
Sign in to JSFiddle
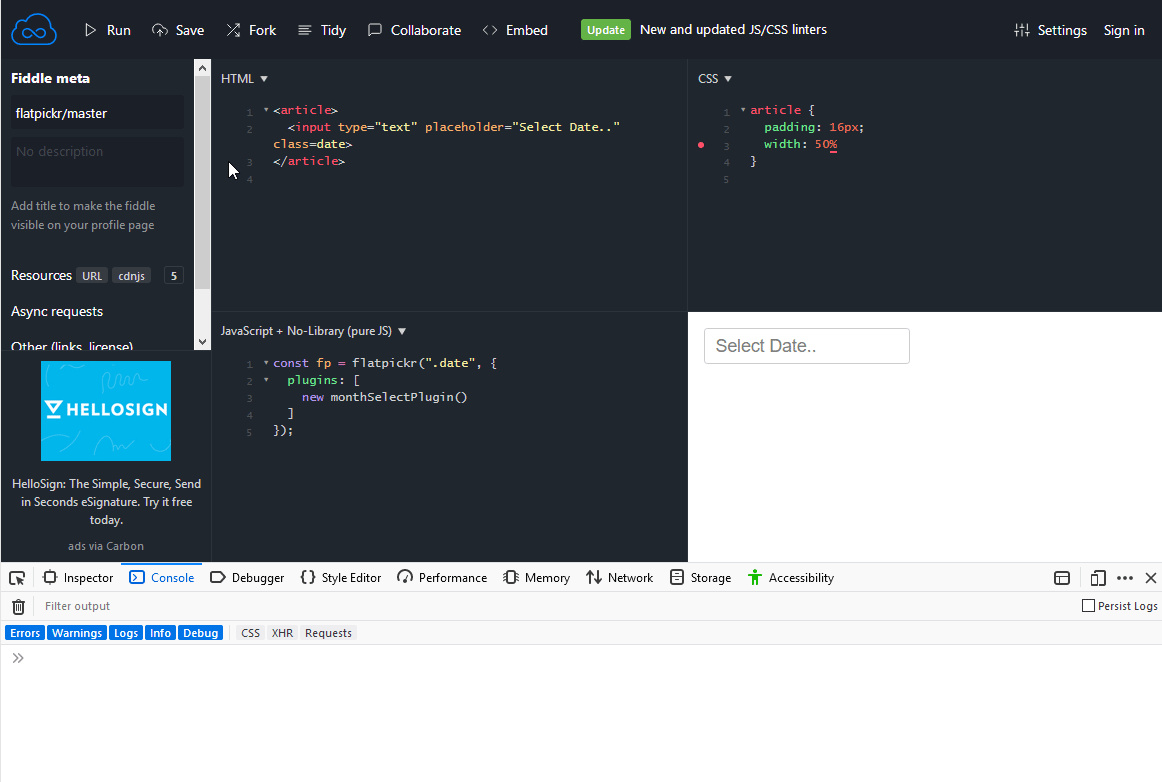point(1124,30)
